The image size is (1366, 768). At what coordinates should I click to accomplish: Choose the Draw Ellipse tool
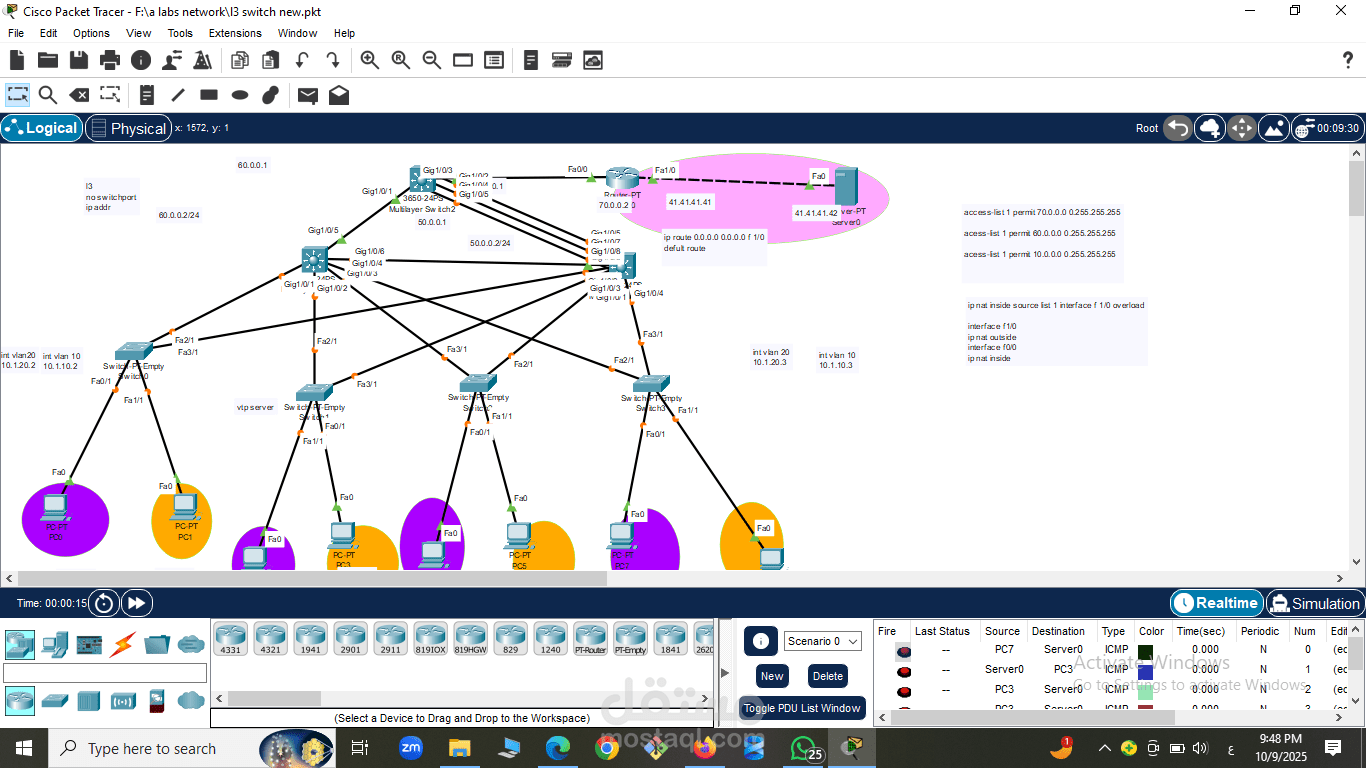coord(240,95)
